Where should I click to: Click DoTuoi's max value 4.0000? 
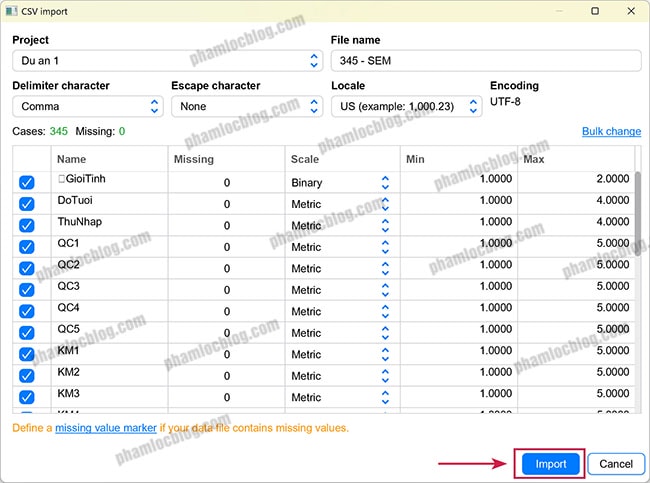613,200
